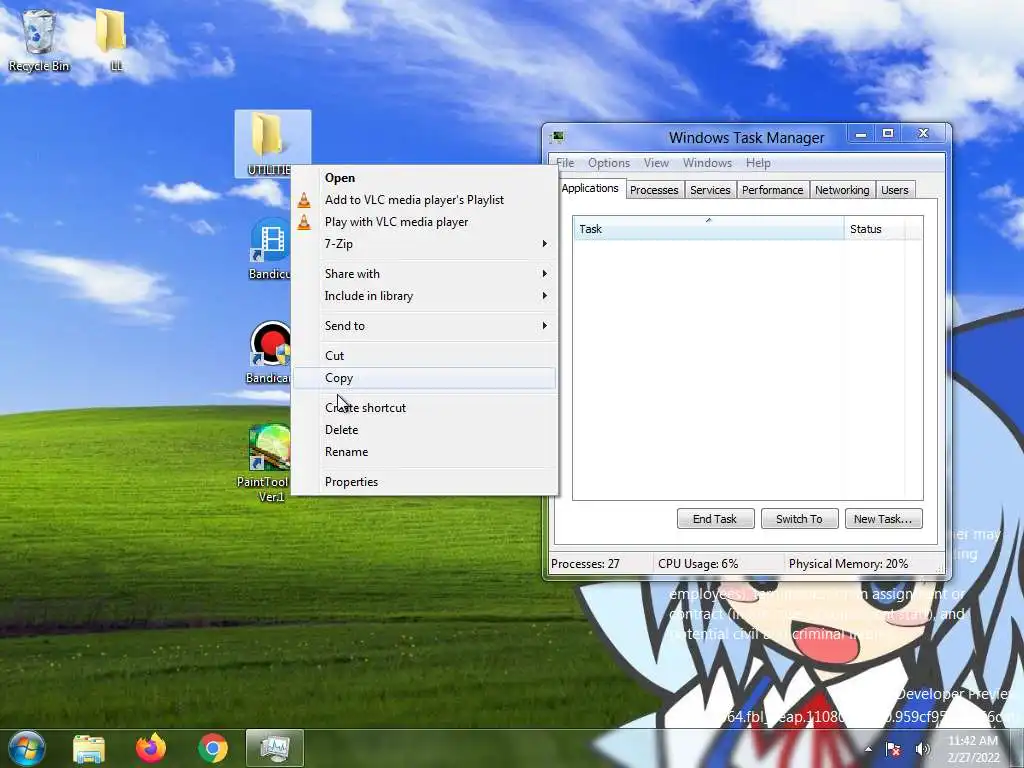
Task: Choose Open in the context menu
Action: tap(424, 178)
